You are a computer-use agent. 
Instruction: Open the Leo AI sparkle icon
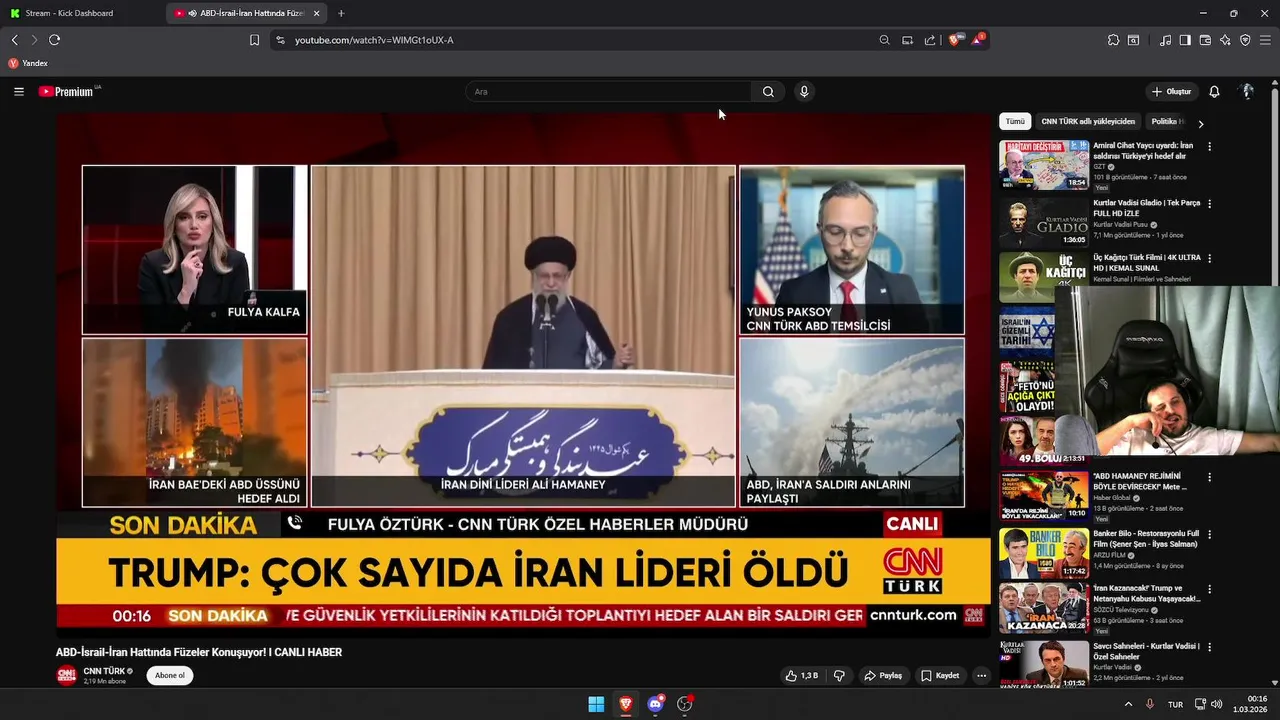[x=1225, y=40]
